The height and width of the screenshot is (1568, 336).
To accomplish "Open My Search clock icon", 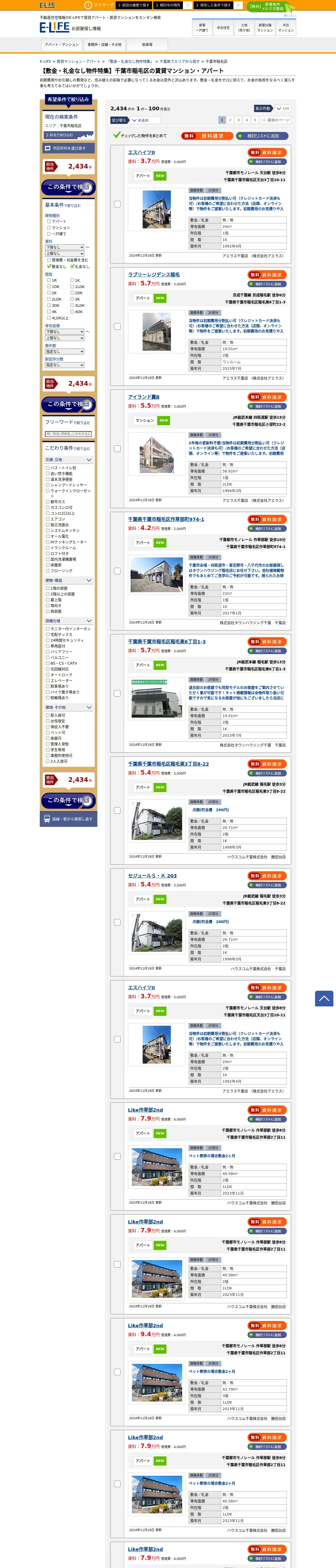I will 88,5.
